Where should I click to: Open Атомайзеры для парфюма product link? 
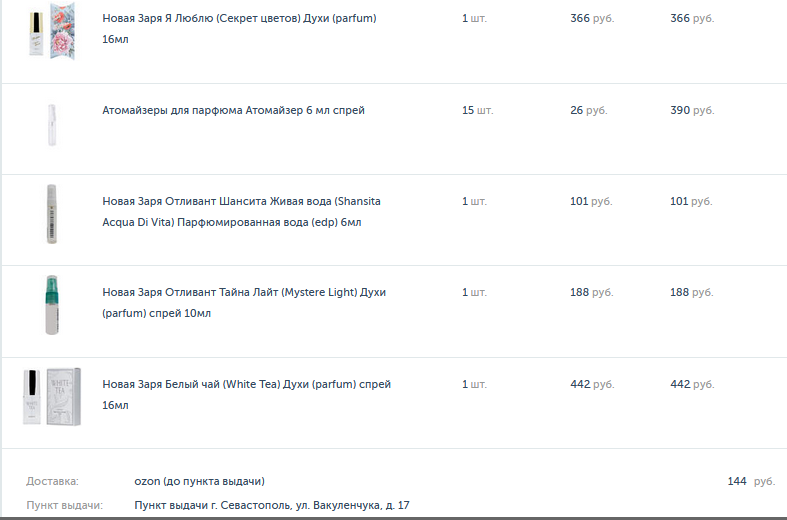coord(233,110)
